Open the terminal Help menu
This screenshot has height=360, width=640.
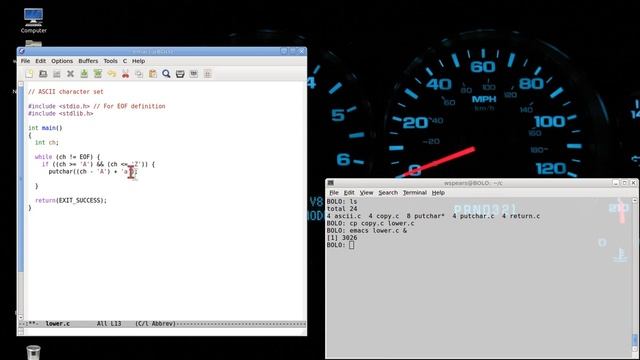point(438,193)
